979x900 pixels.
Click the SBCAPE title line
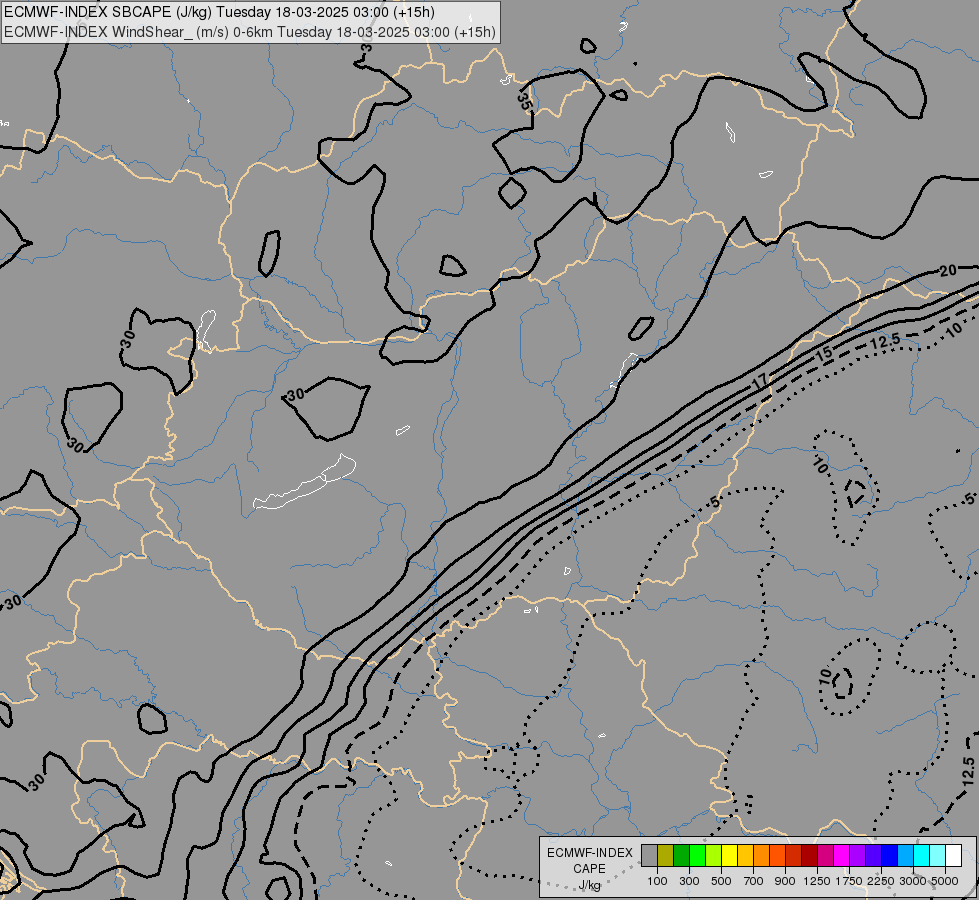[x=219, y=12]
